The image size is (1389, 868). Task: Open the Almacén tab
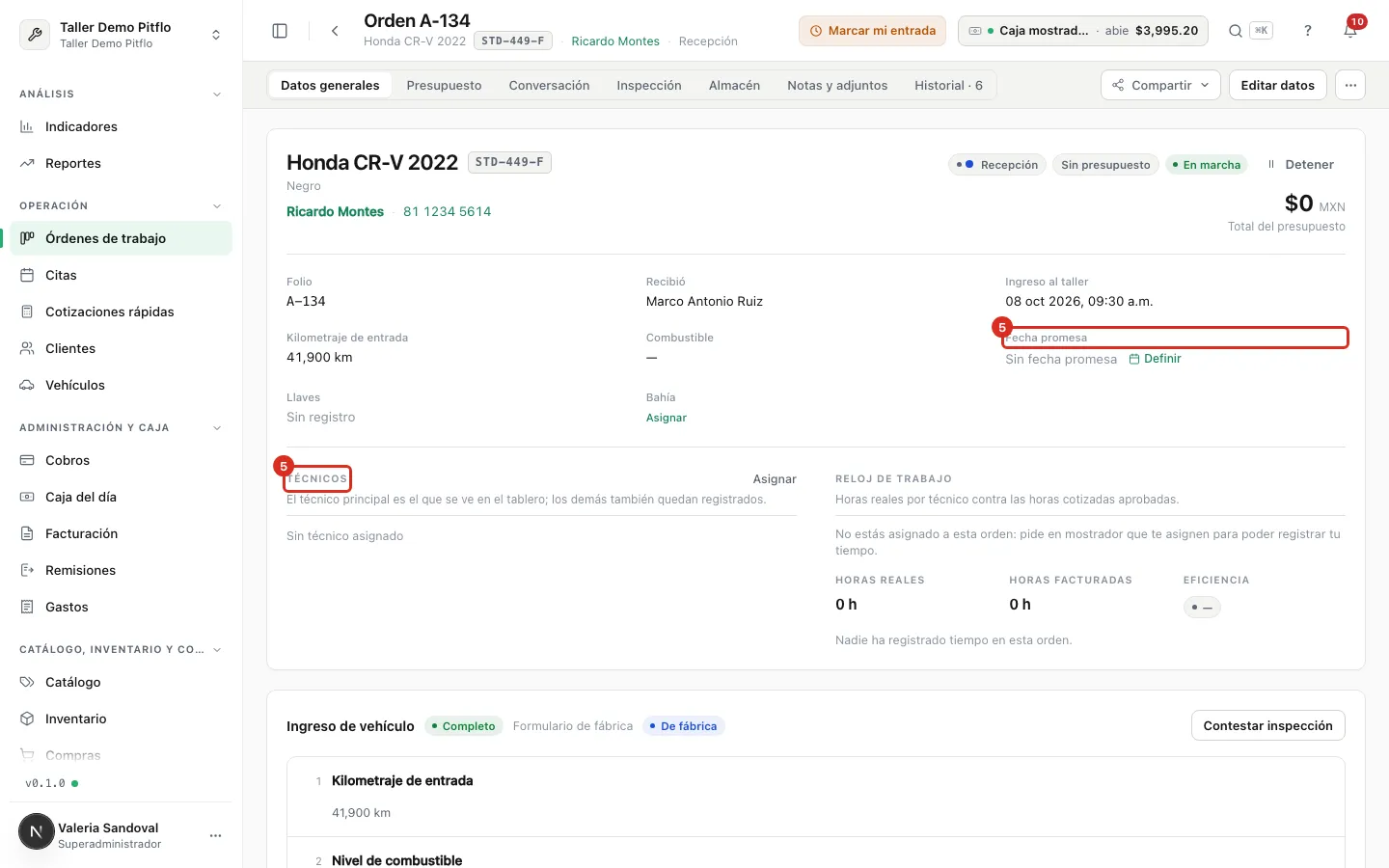click(734, 85)
